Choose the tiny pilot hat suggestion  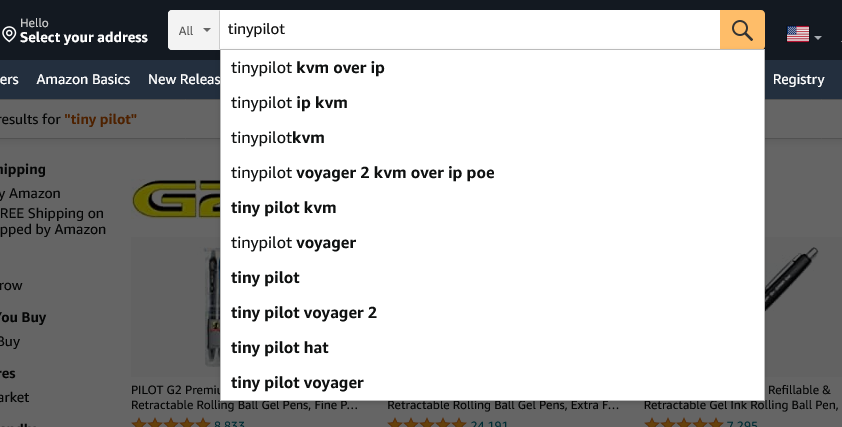click(x=492, y=348)
